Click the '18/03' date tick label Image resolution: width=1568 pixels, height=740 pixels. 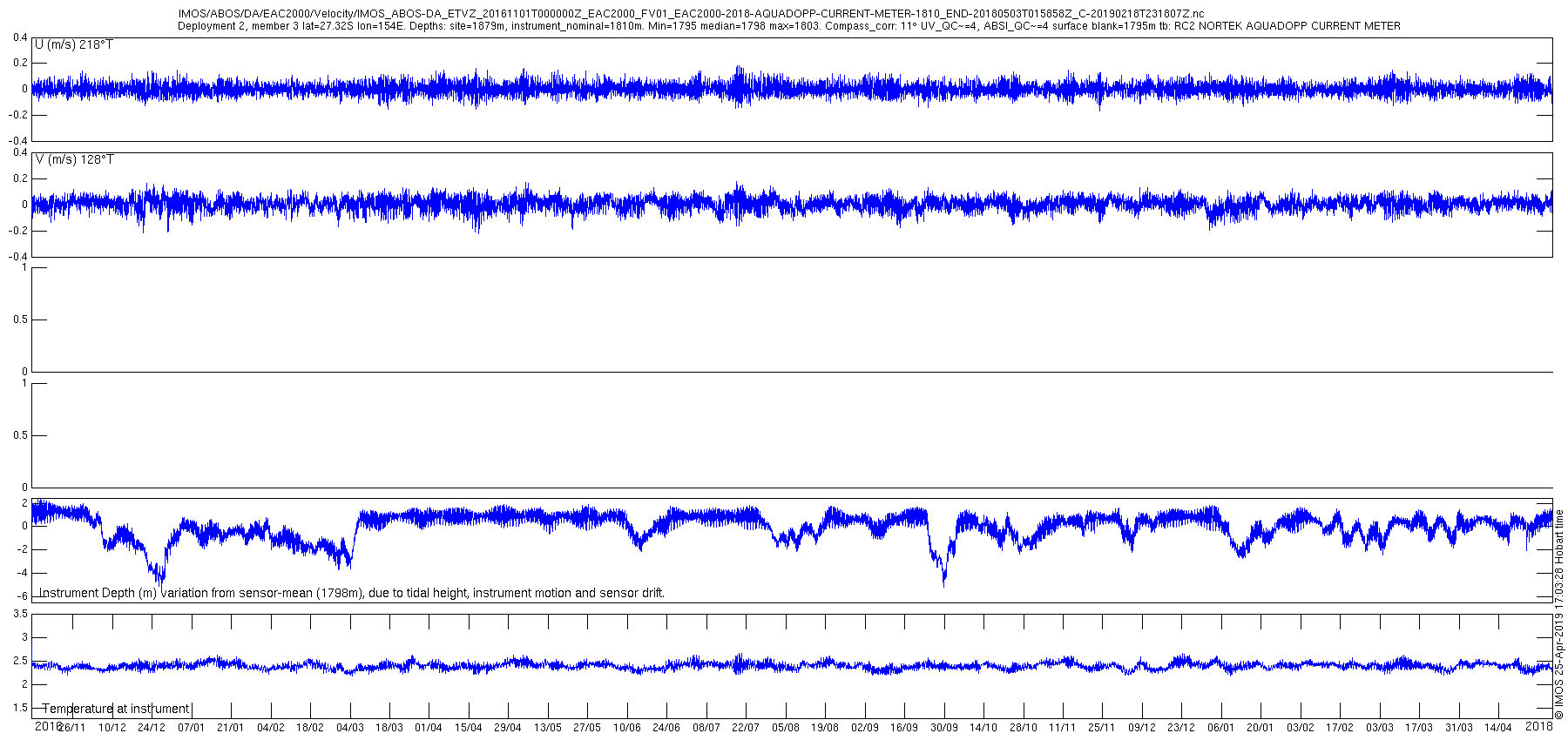[389, 728]
